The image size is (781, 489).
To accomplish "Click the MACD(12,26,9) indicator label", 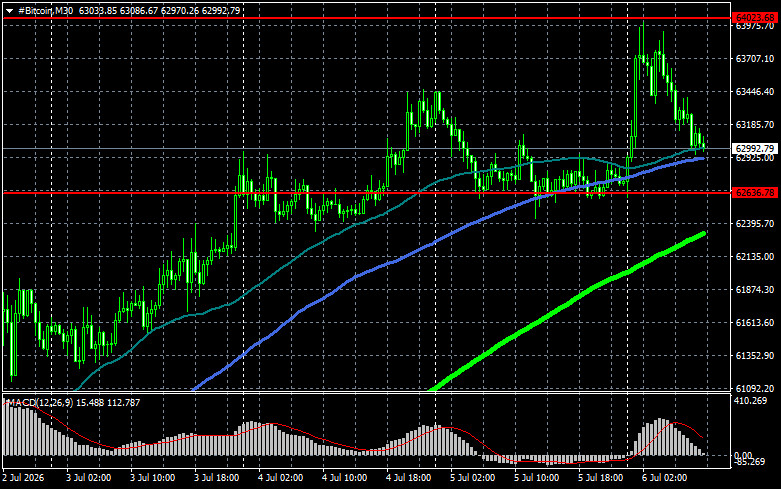I will 38,402.
